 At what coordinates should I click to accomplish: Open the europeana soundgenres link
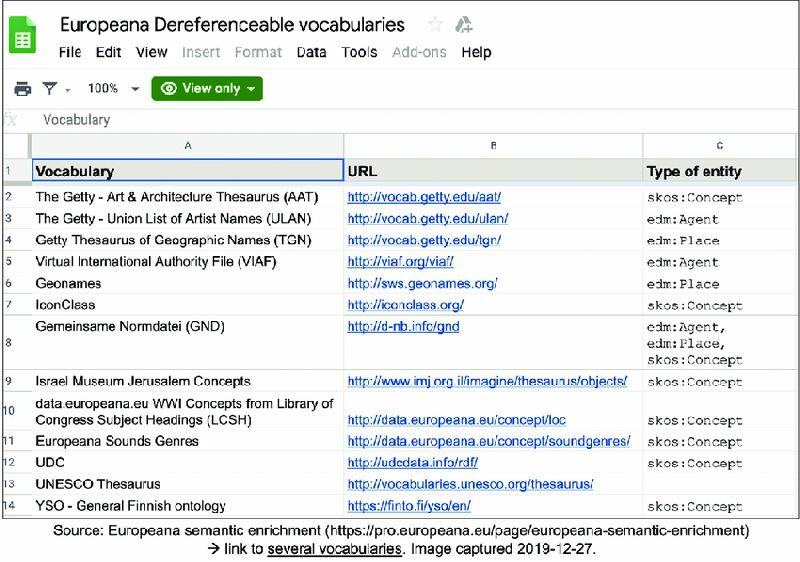click(489, 441)
